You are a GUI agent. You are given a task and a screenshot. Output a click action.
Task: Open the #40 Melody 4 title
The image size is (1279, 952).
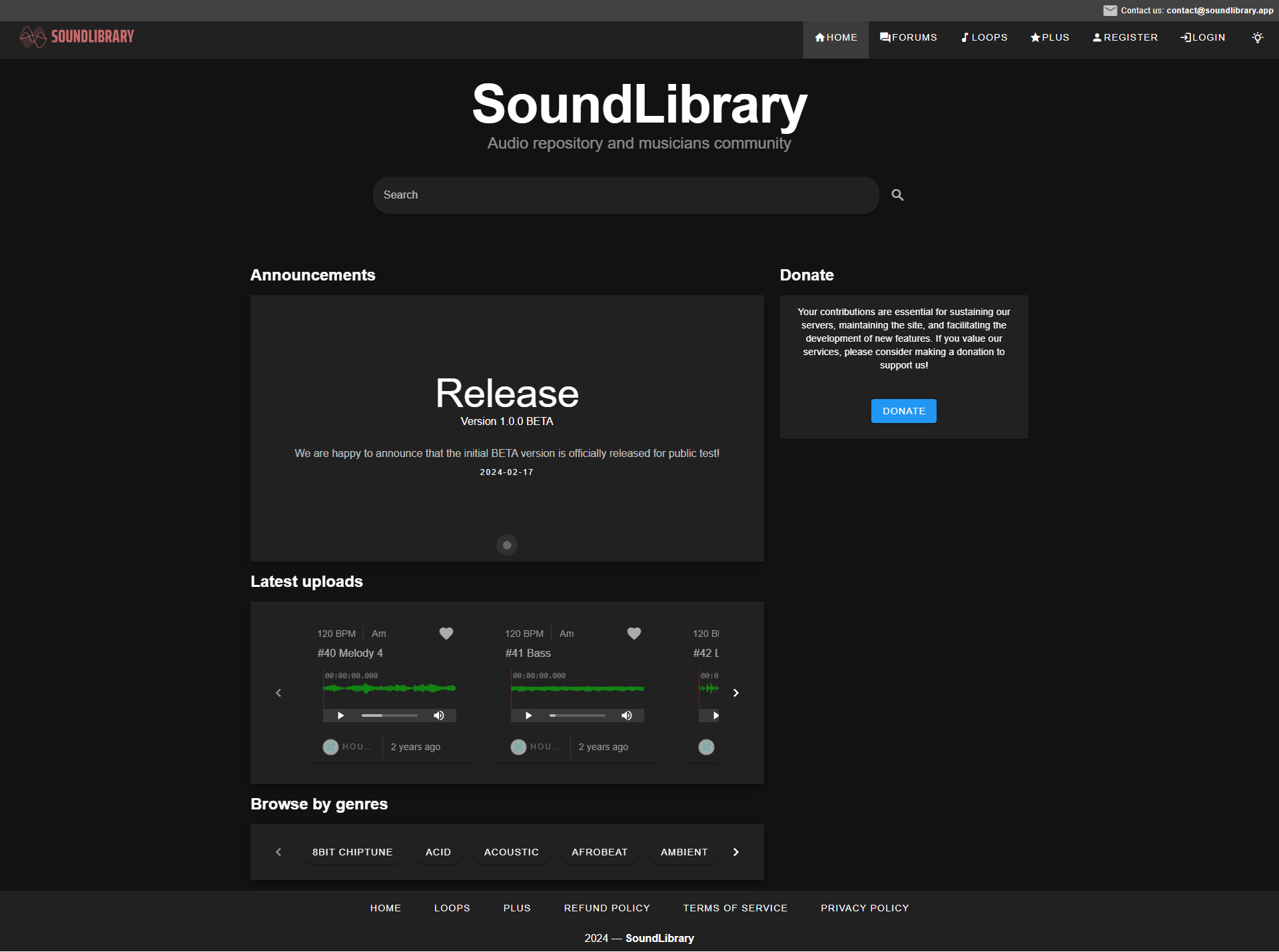tap(350, 654)
